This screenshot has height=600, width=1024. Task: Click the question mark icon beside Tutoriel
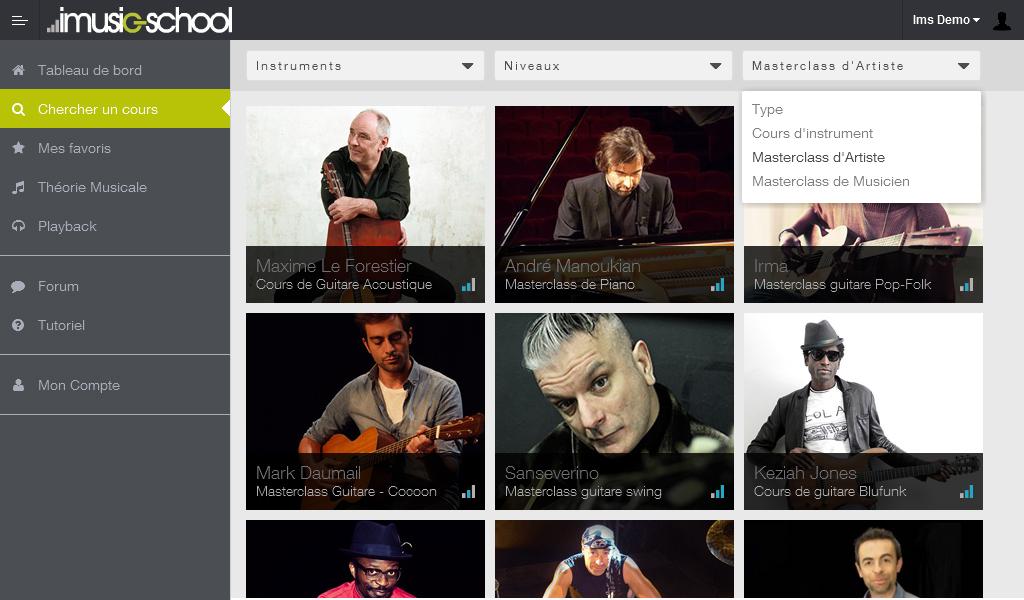[18, 325]
